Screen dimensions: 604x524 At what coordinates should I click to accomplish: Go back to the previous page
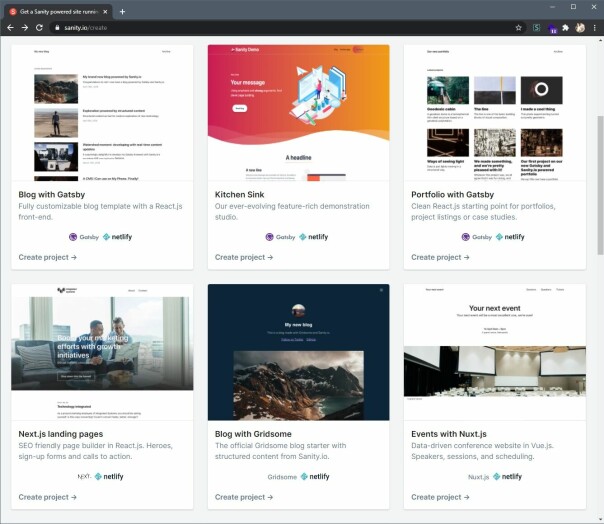tap(10, 28)
